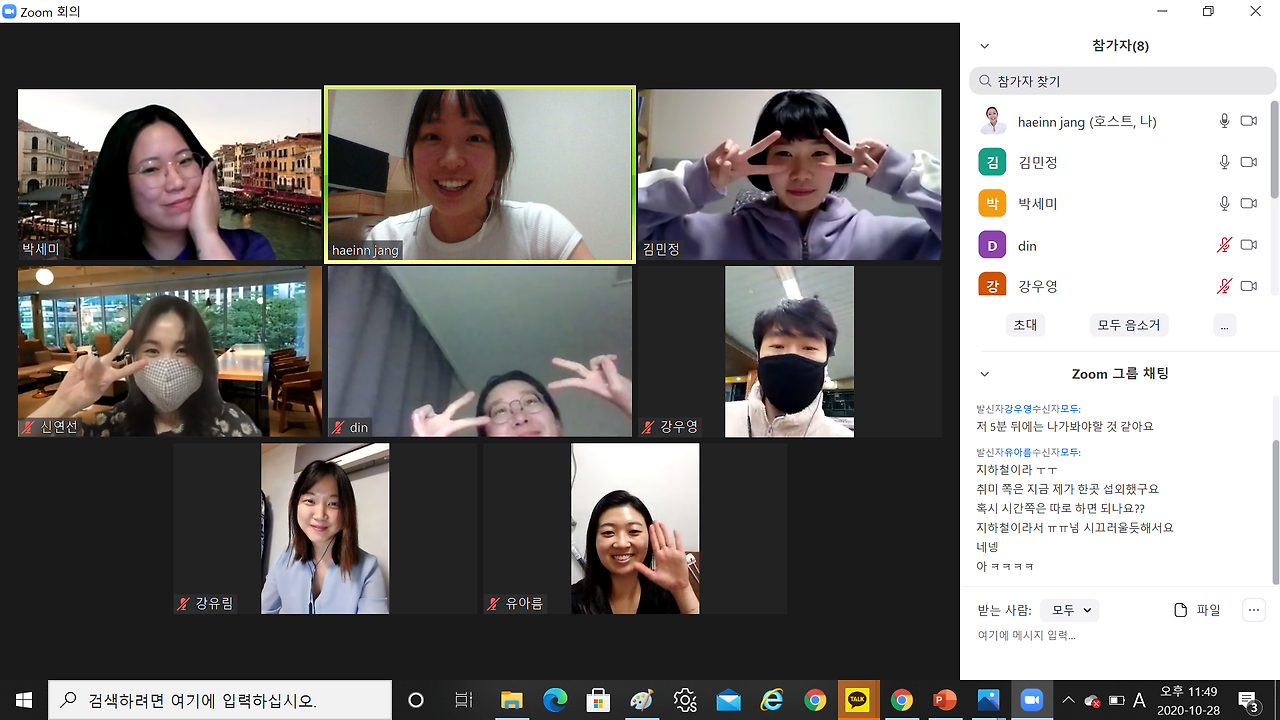This screenshot has height=720, width=1280.
Task: Unmute 강우영's red muted mic indicator
Action: (x=1224, y=286)
